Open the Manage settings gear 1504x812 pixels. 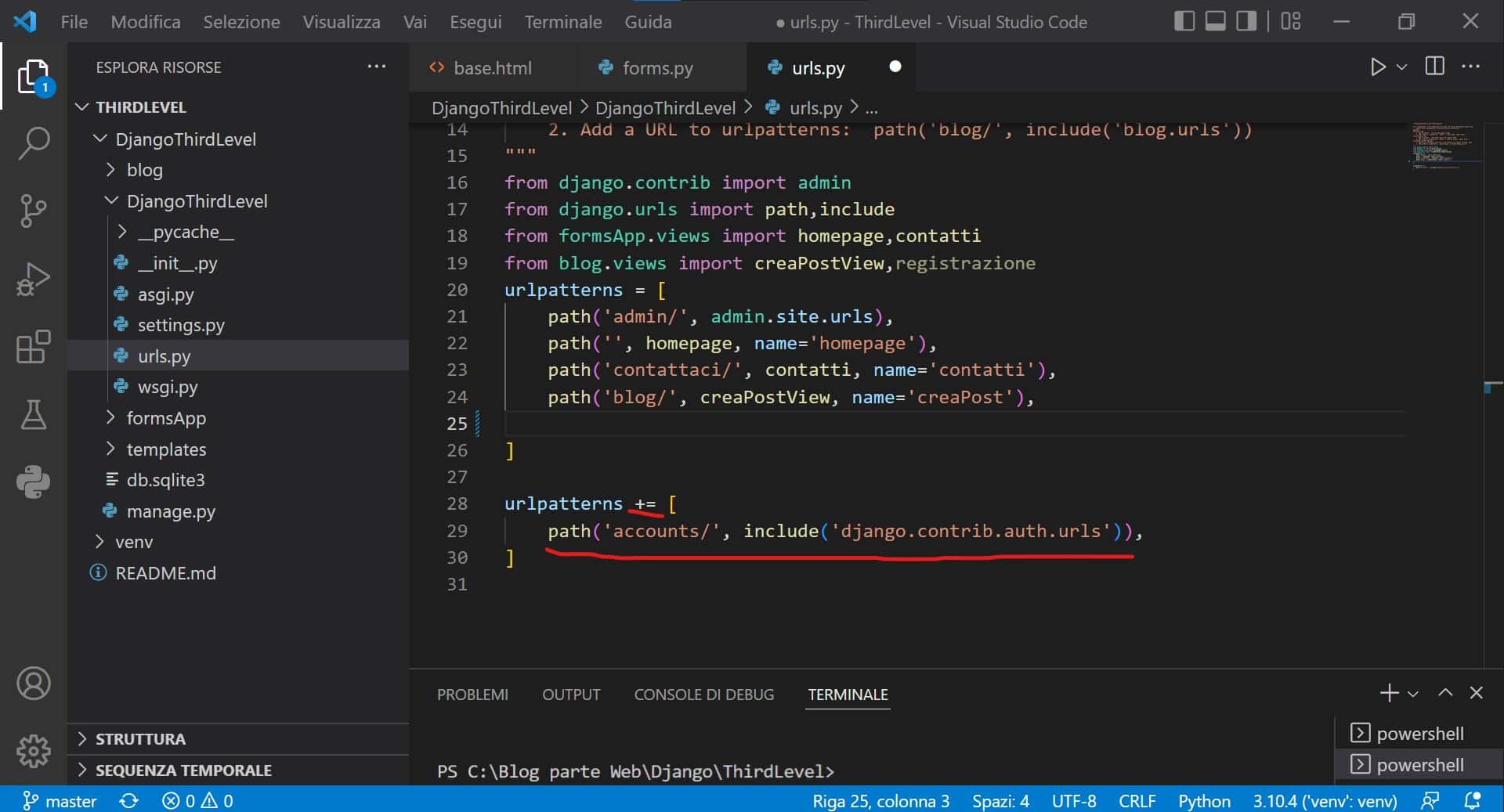[x=33, y=752]
